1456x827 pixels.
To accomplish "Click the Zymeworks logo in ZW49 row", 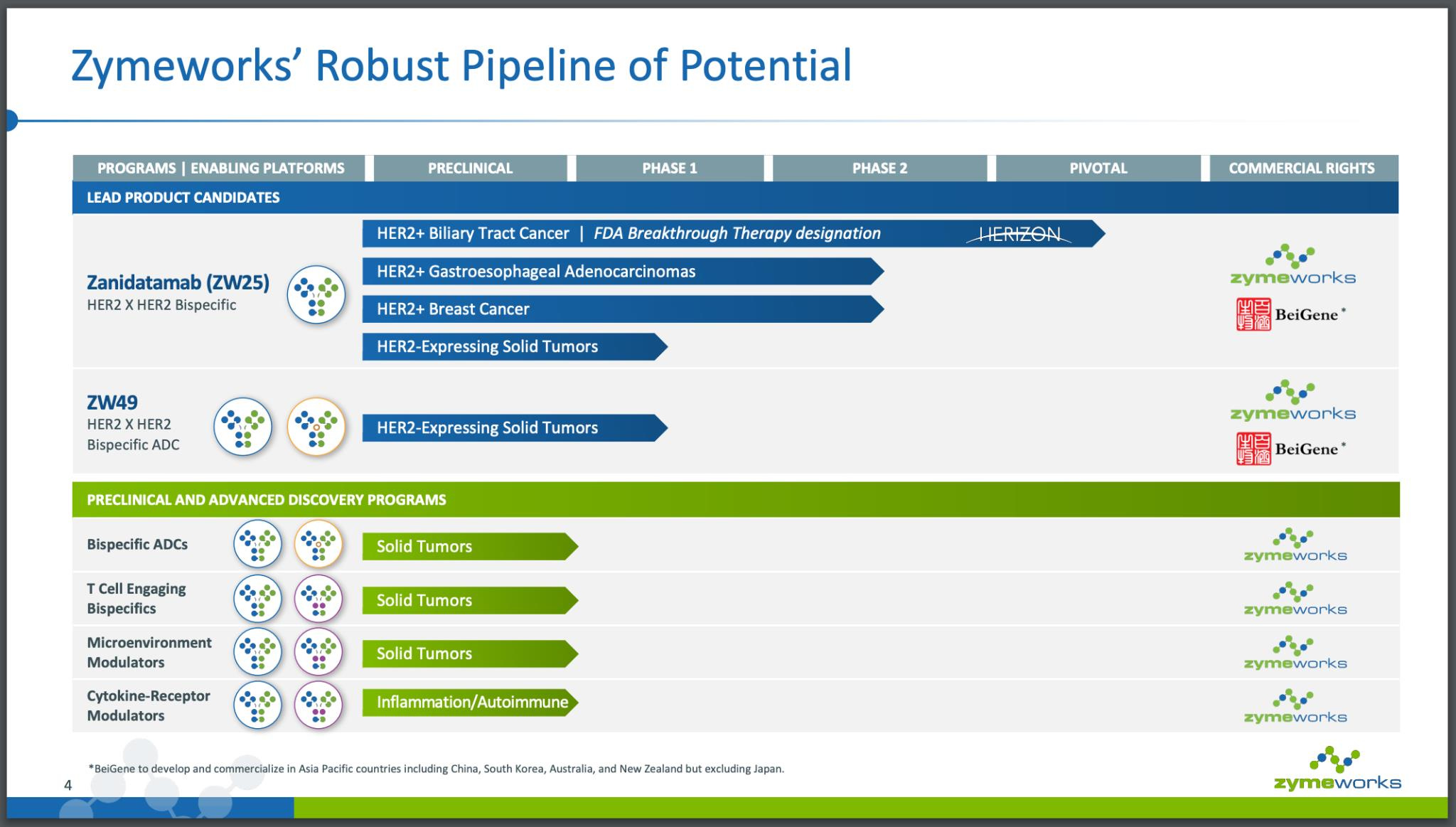I will tap(1292, 401).
